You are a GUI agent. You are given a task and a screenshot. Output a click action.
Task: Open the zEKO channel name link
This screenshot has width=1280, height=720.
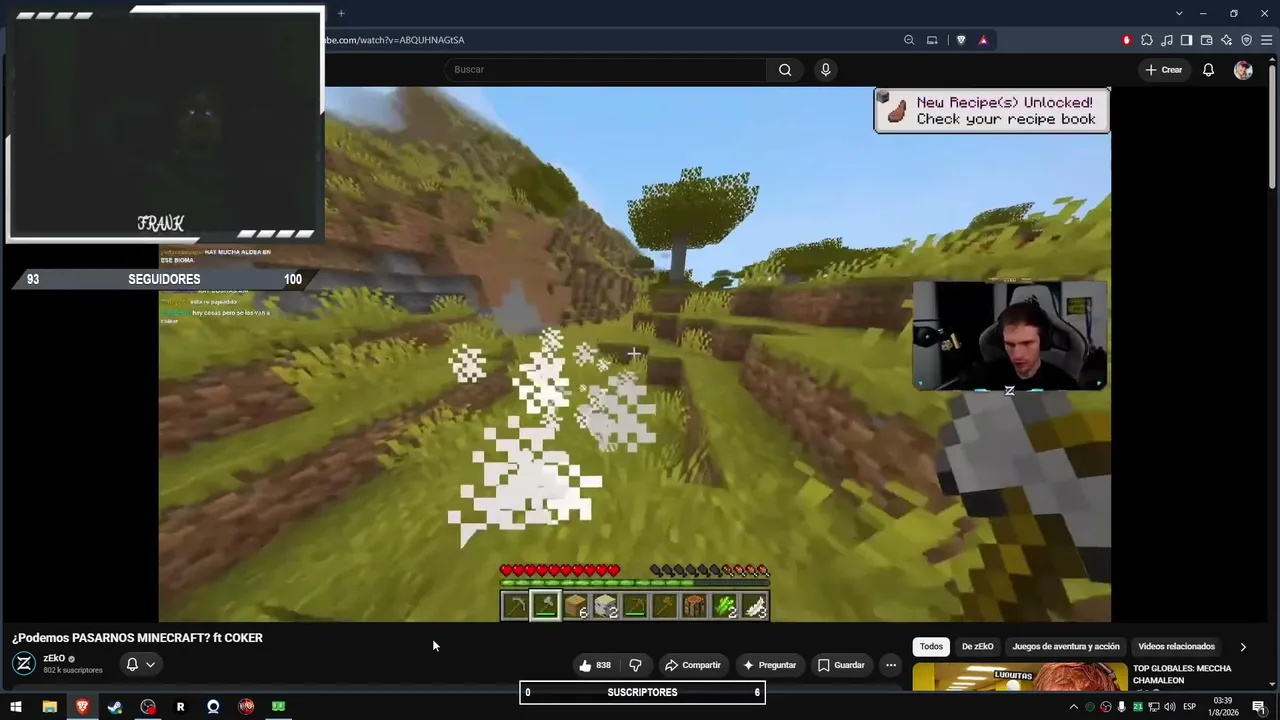[54, 659]
